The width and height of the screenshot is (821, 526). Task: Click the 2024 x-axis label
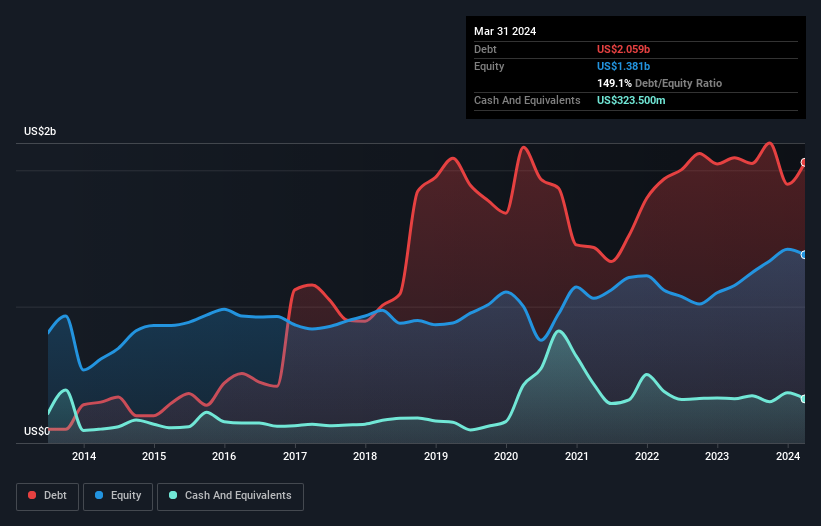(x=787, y=456)
